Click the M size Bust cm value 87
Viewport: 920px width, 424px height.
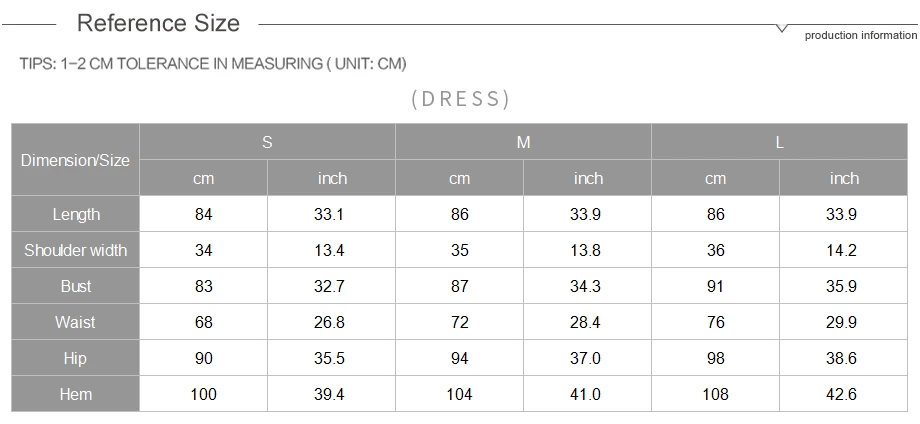click(459, 286)
